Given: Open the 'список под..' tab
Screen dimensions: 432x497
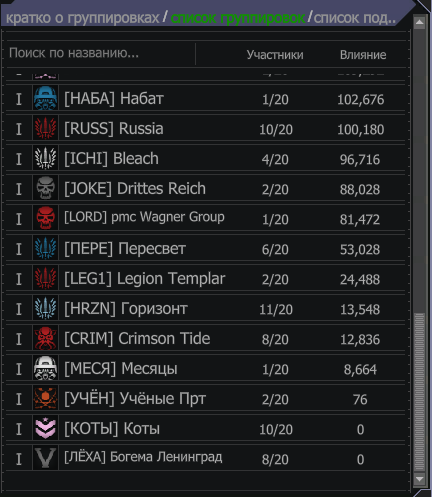Looking at the screenshot, I should click(355, 18).
